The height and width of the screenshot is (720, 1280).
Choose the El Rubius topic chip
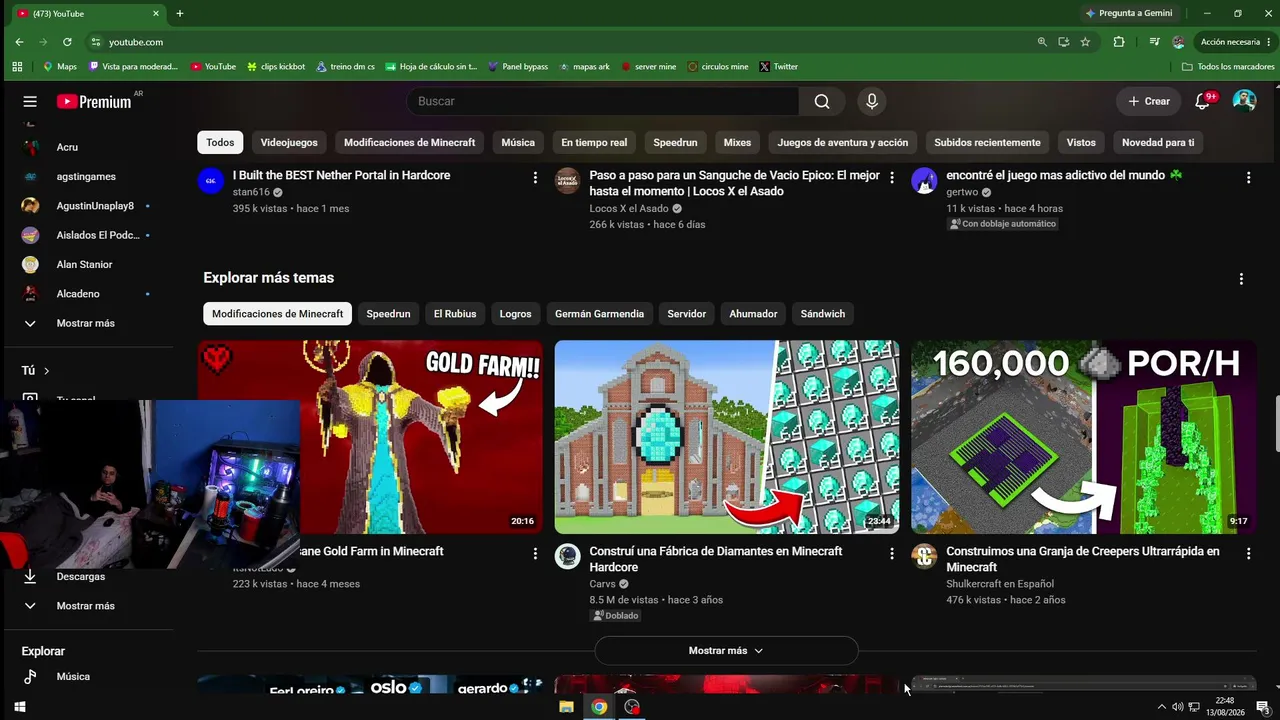pyautogui.click(x=455, y=314)
